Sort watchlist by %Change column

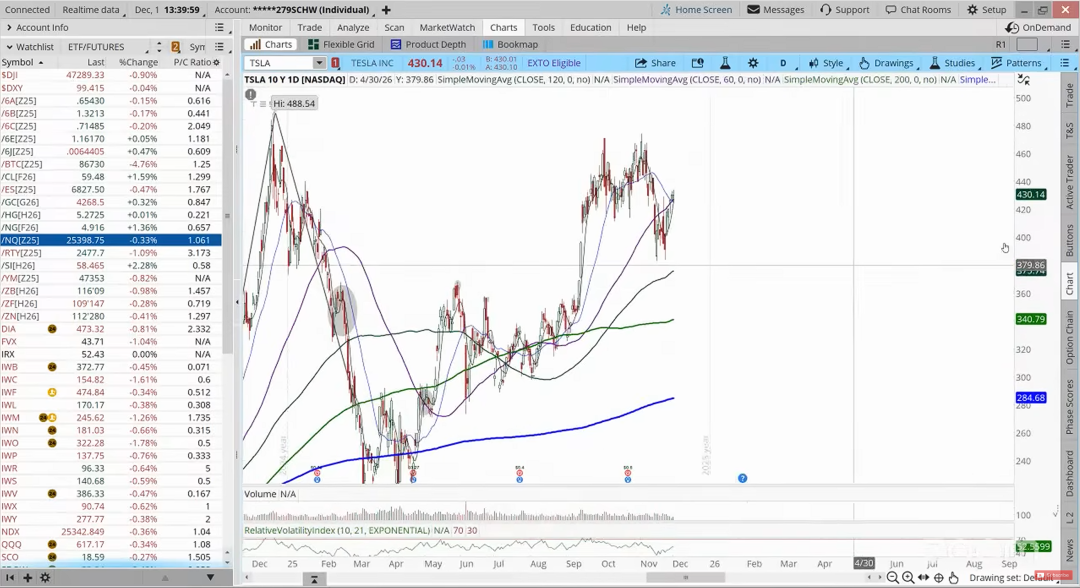pyautogui.click(x=138, y=62)
